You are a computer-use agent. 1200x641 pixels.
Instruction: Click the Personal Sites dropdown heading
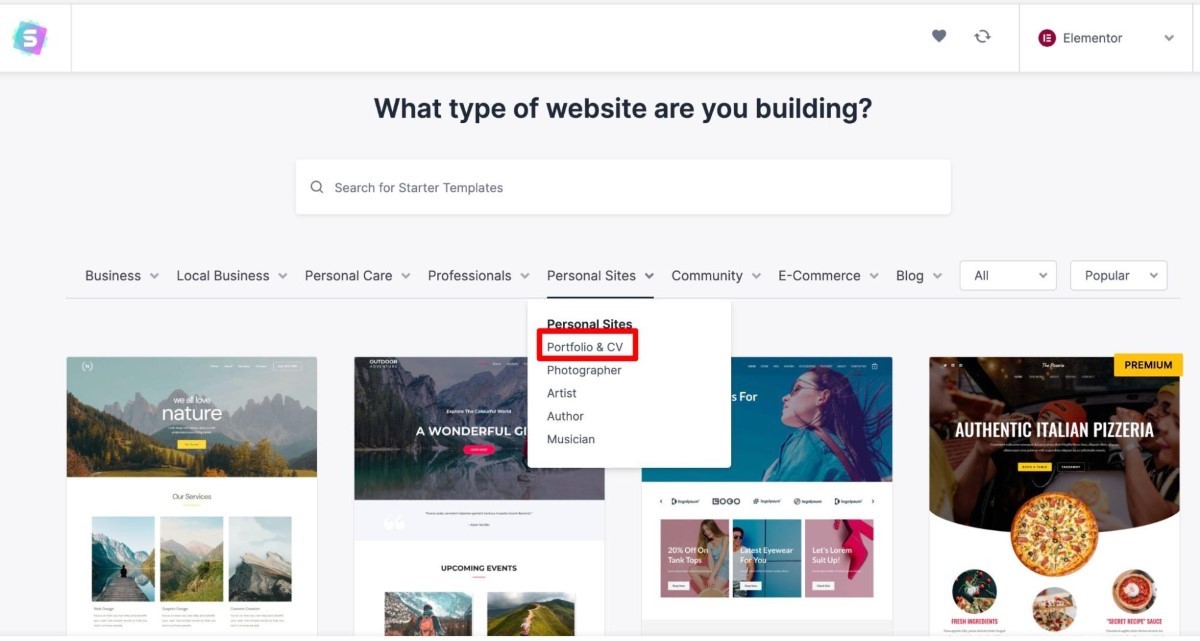click(589, 324)
